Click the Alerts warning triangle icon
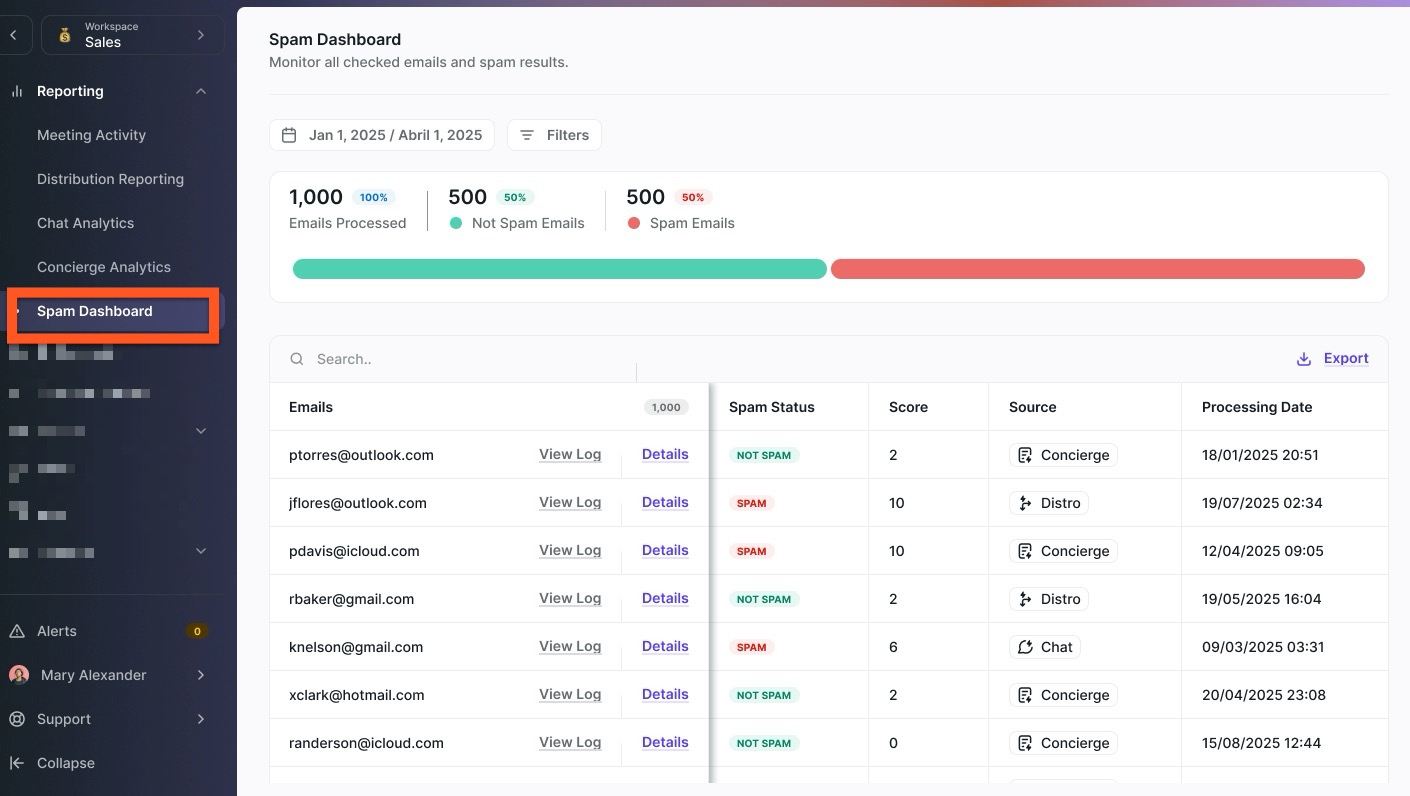 [x=17, y=631]
